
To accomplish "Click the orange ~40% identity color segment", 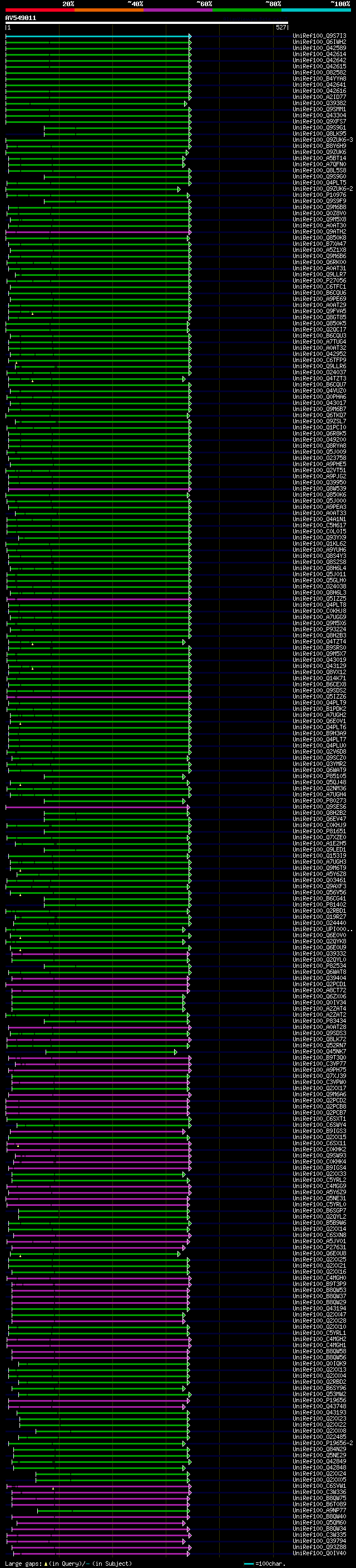I will coord(109,10).
